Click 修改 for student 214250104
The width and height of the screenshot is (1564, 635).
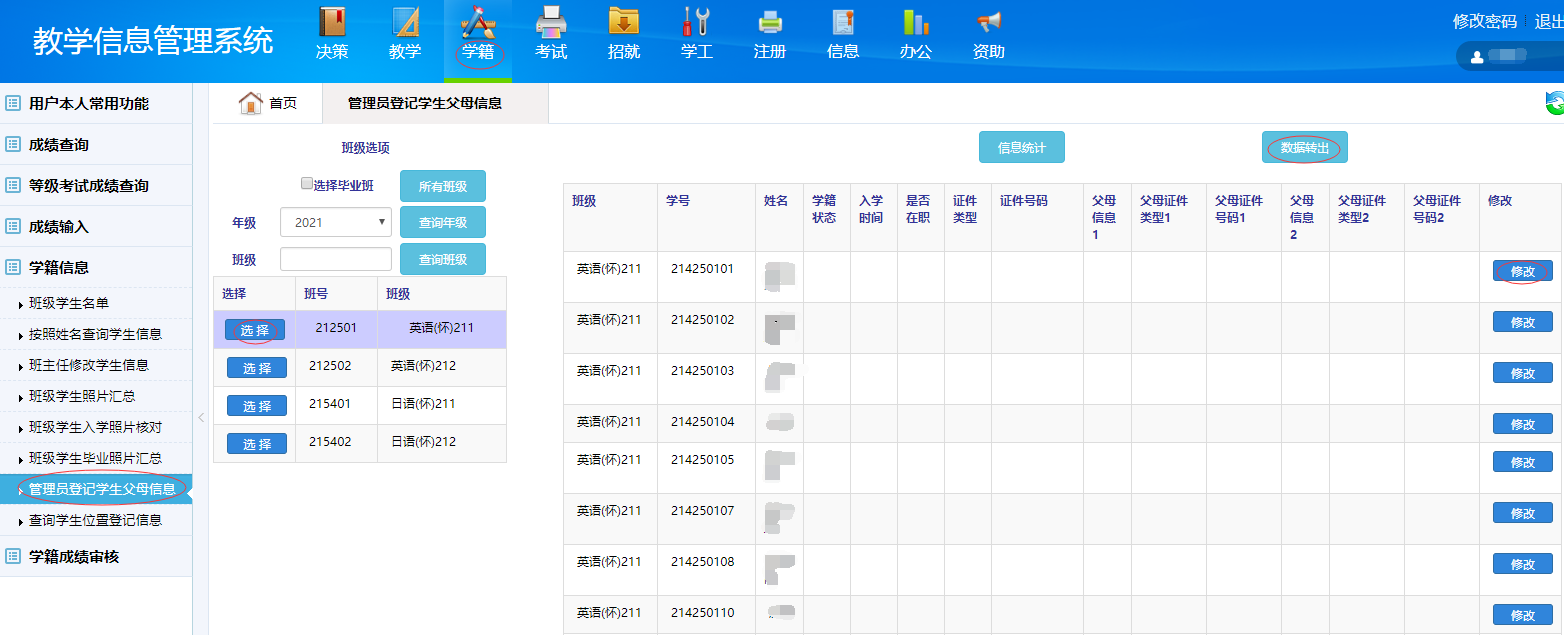pos(1523,424)
